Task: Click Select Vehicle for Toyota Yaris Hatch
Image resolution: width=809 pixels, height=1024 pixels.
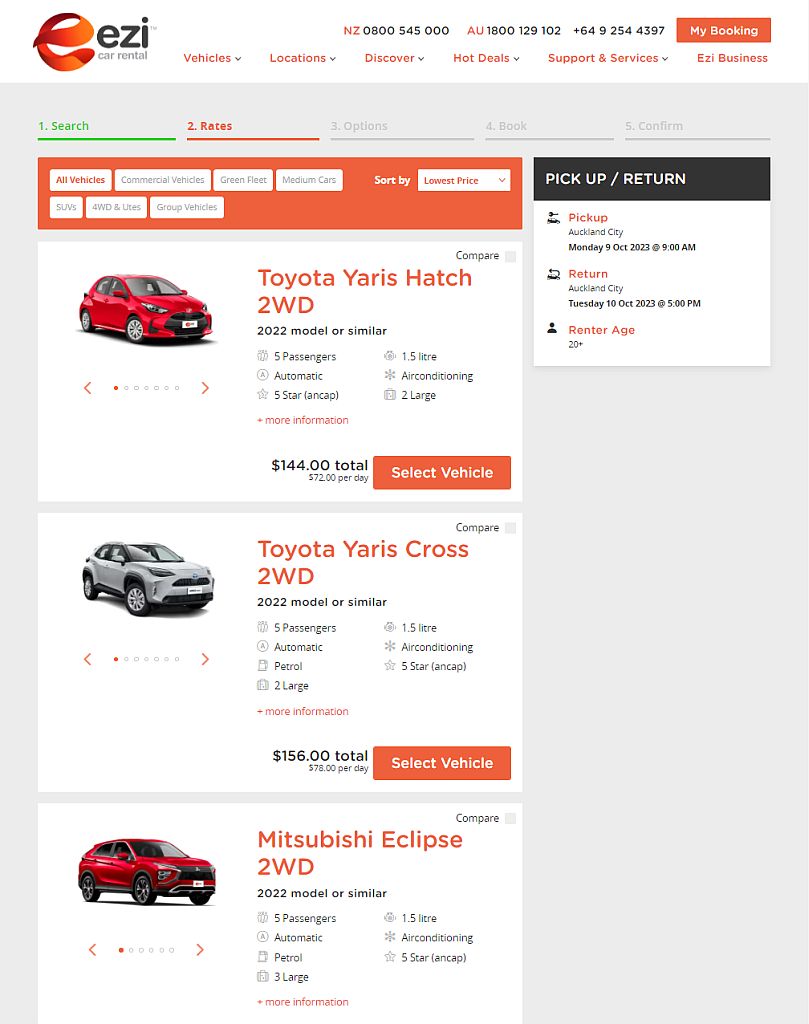Action: (442, 472)
